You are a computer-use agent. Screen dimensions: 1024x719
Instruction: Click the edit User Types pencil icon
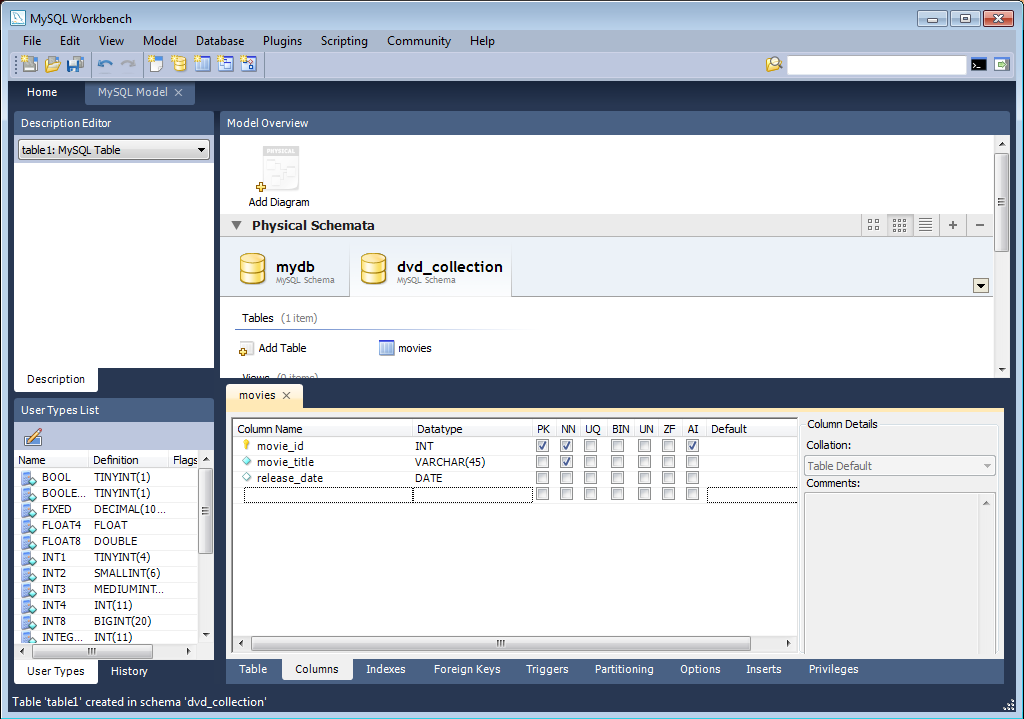tap(32, 437)
